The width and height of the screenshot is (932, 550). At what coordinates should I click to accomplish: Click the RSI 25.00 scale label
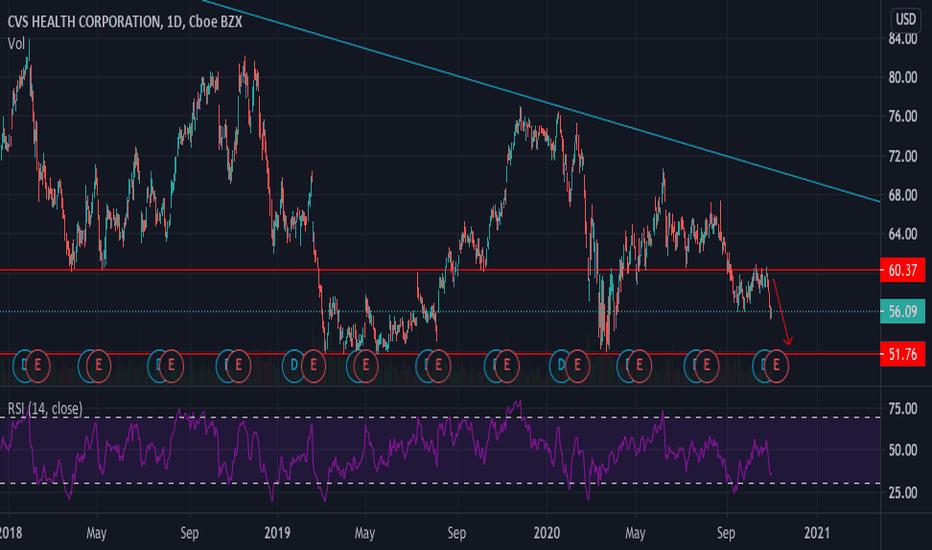902,493
